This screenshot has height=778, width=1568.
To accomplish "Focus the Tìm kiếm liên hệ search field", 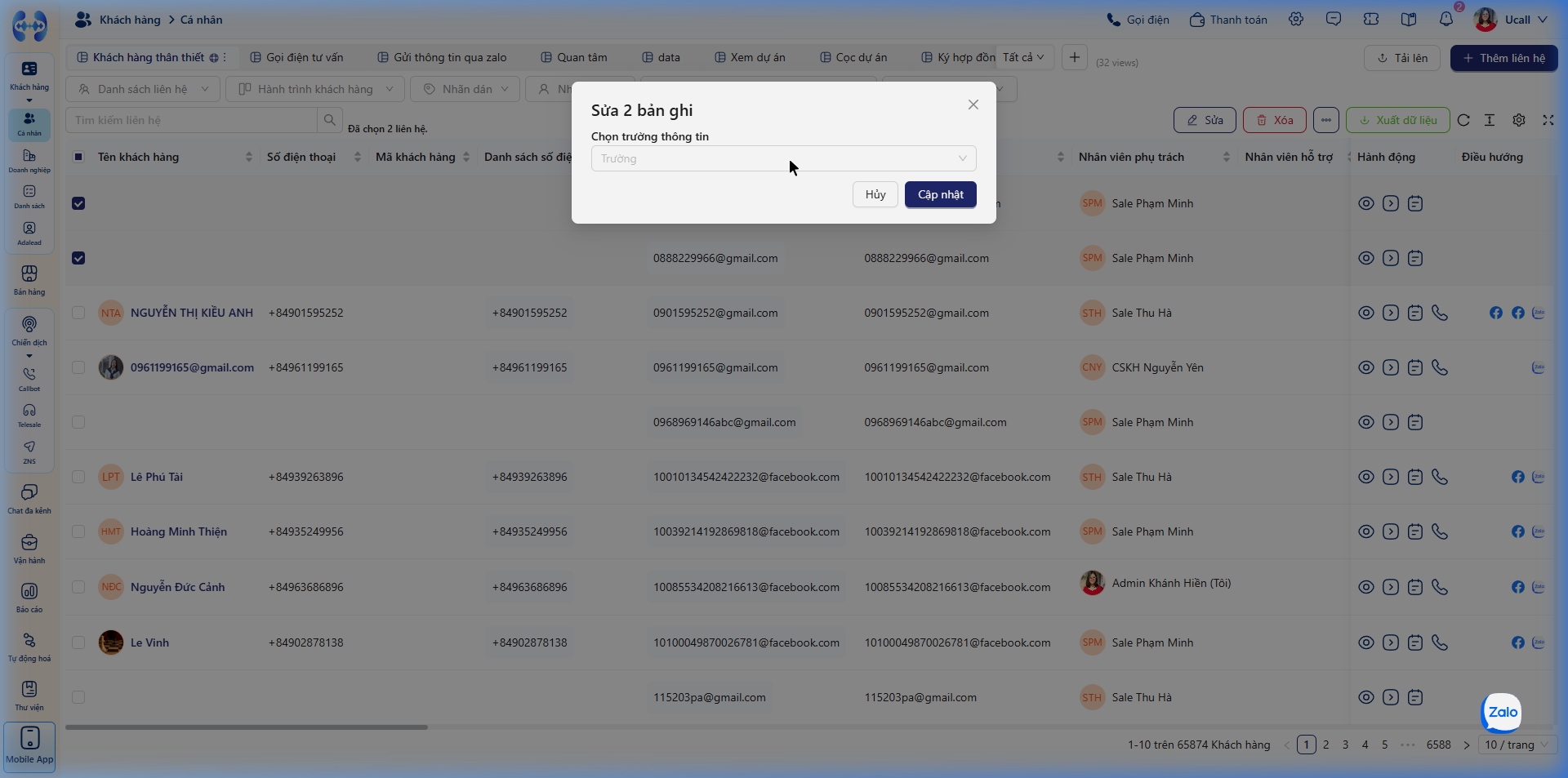I will [x=191, y=120].
